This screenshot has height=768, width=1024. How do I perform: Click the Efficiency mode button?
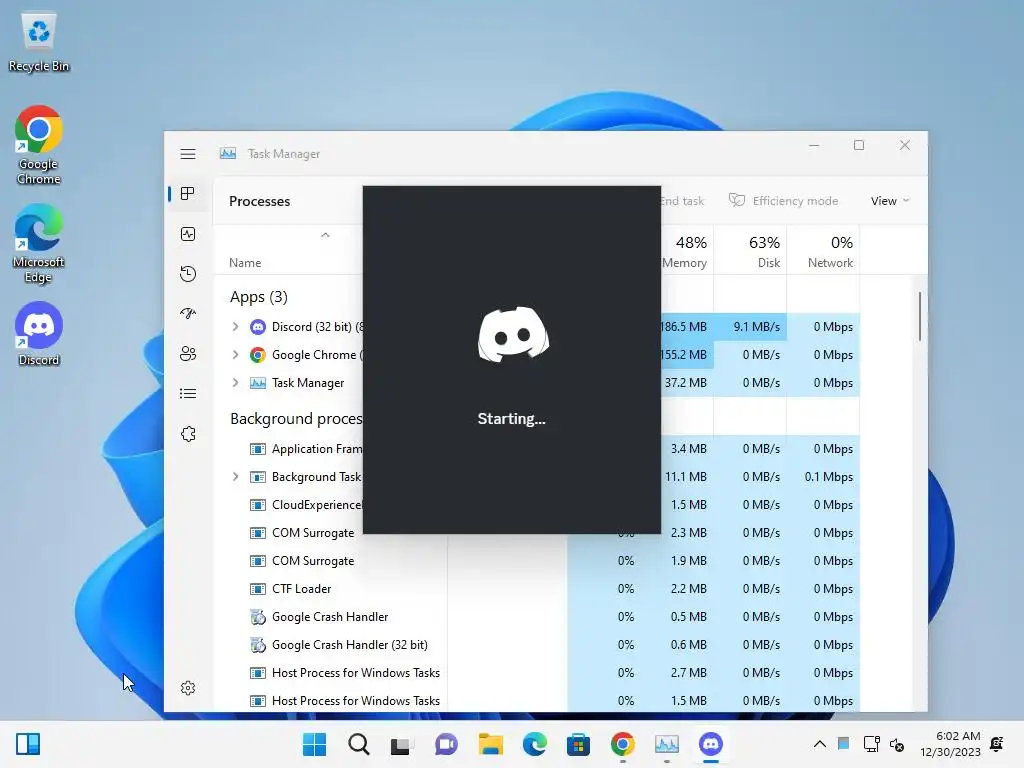coord(784,200)
